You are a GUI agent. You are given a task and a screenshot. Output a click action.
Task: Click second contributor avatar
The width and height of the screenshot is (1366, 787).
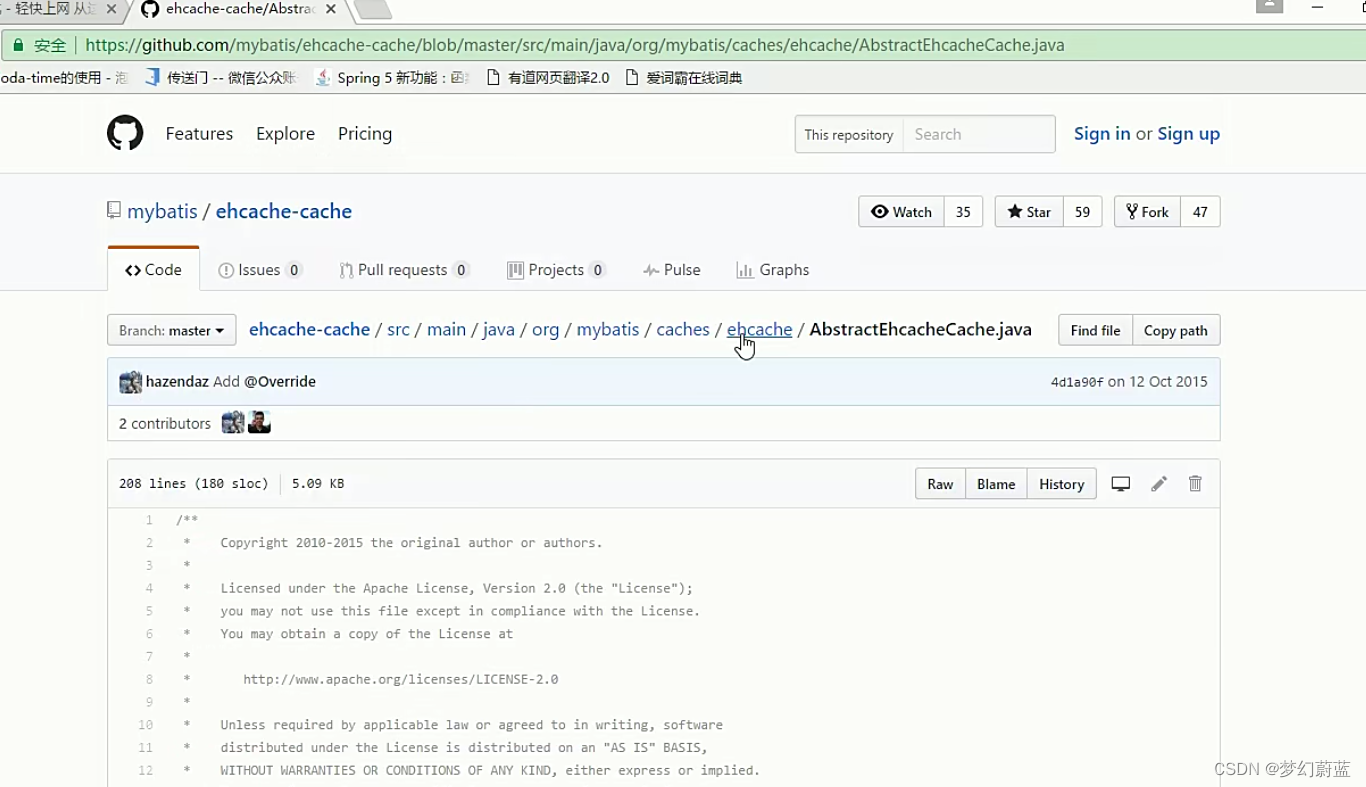[x=259, y=422]
